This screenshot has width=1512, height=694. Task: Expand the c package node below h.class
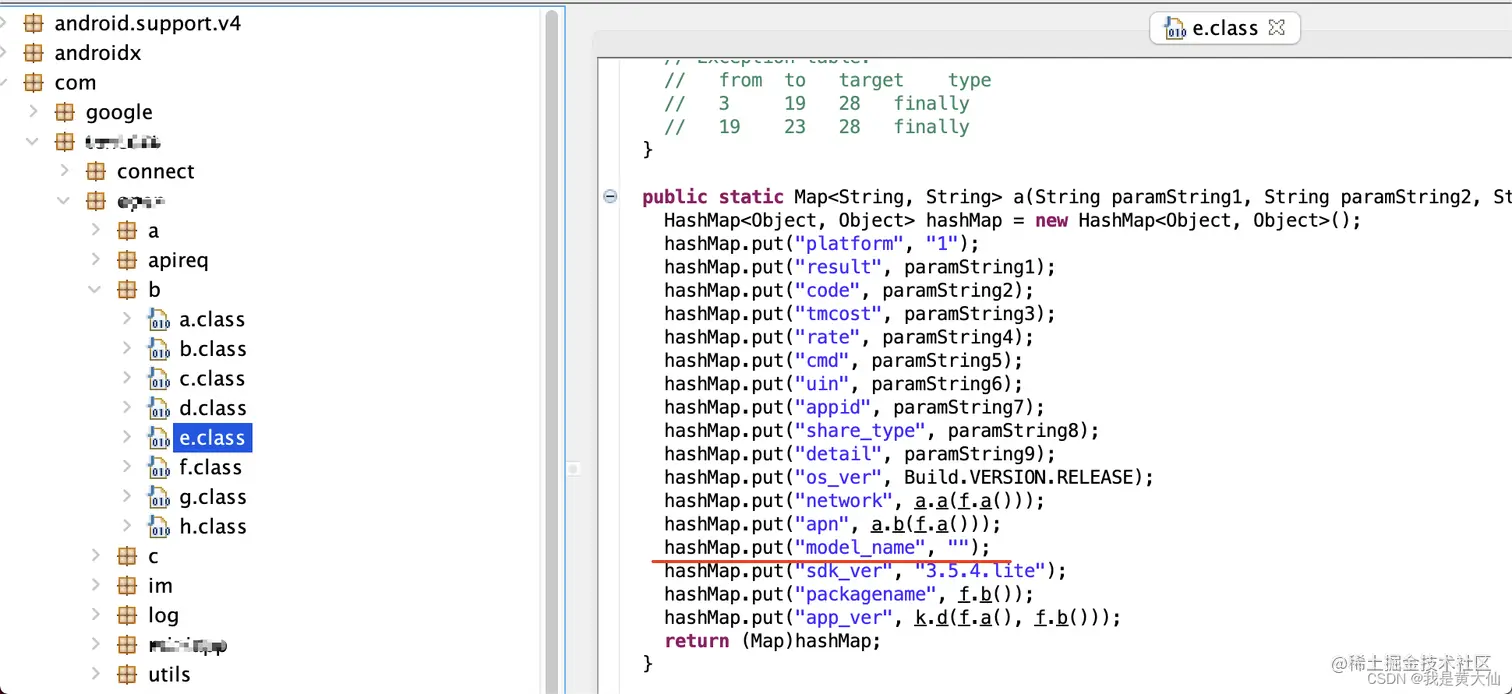(x=96, y=556)
